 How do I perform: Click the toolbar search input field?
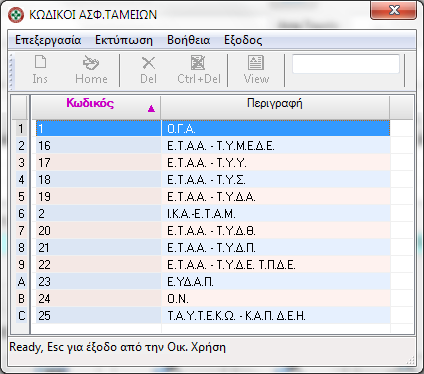346,64
